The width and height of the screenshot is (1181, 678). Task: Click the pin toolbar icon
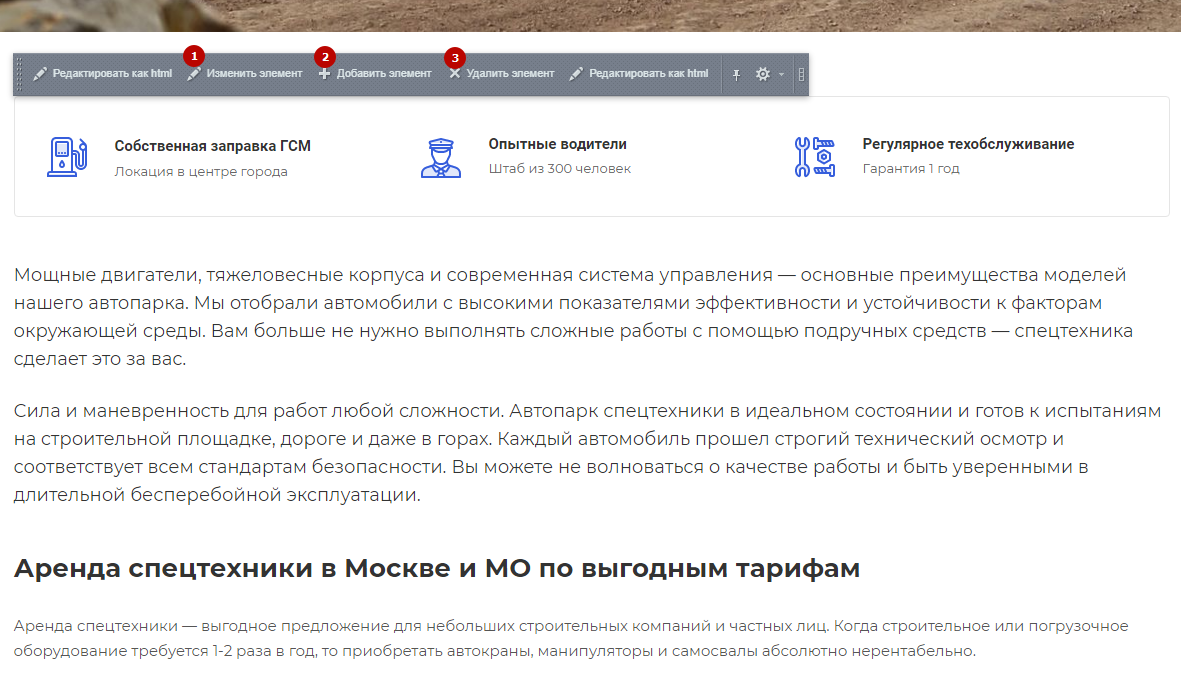(737, 75)
